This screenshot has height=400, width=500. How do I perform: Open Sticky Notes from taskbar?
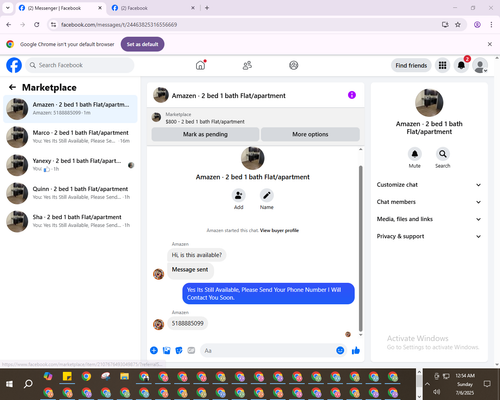(x=67, y=377)
